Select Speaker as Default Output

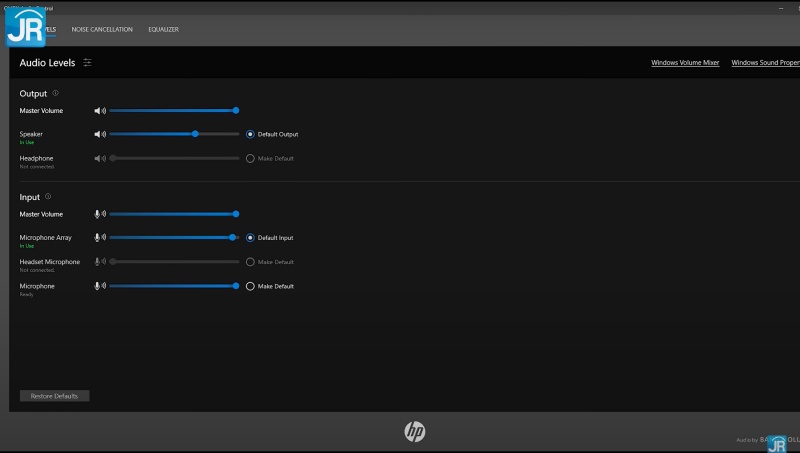point(250,134)
